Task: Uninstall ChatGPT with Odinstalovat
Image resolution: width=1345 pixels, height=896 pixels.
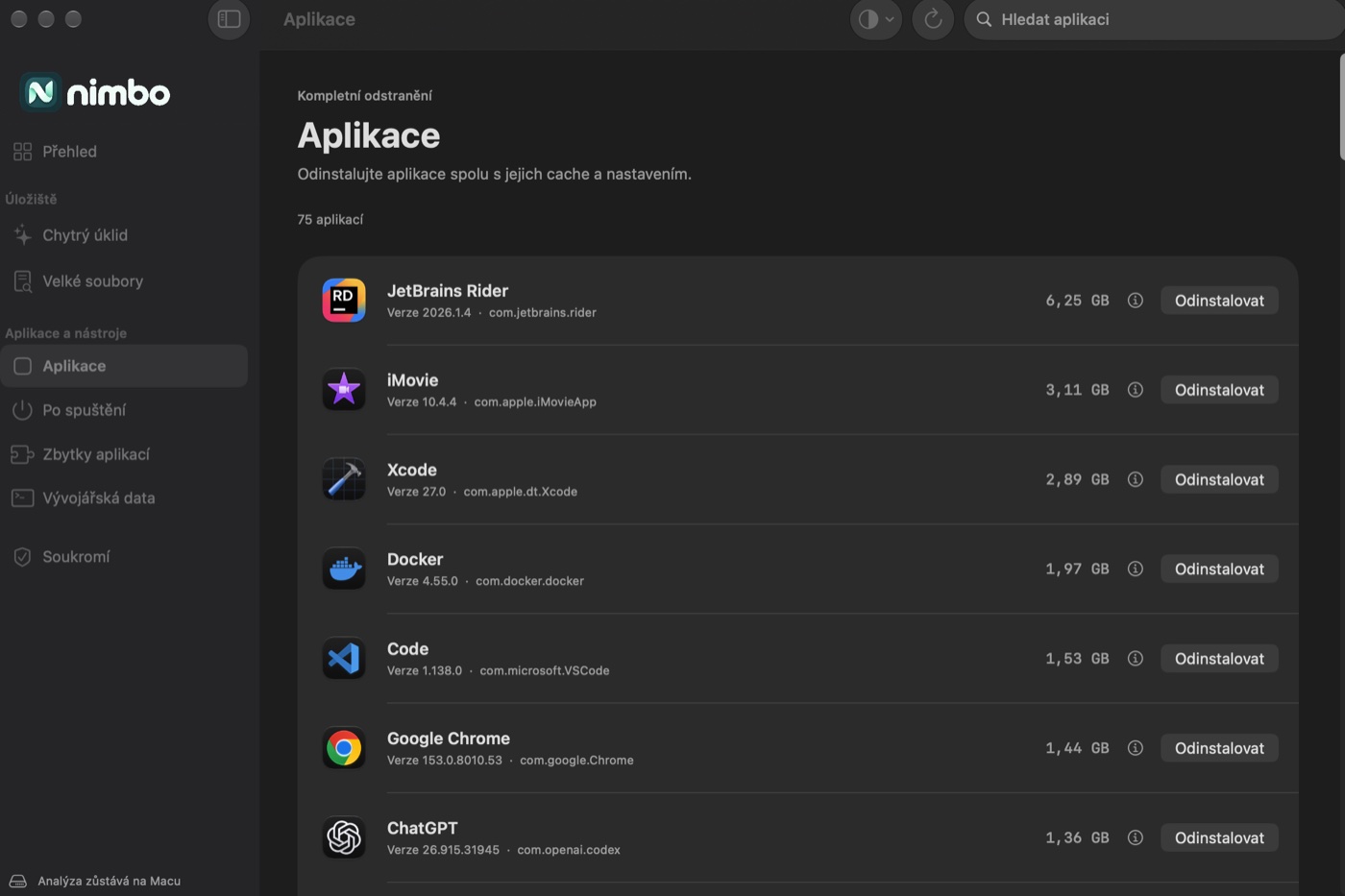Action: point(1219,837)
